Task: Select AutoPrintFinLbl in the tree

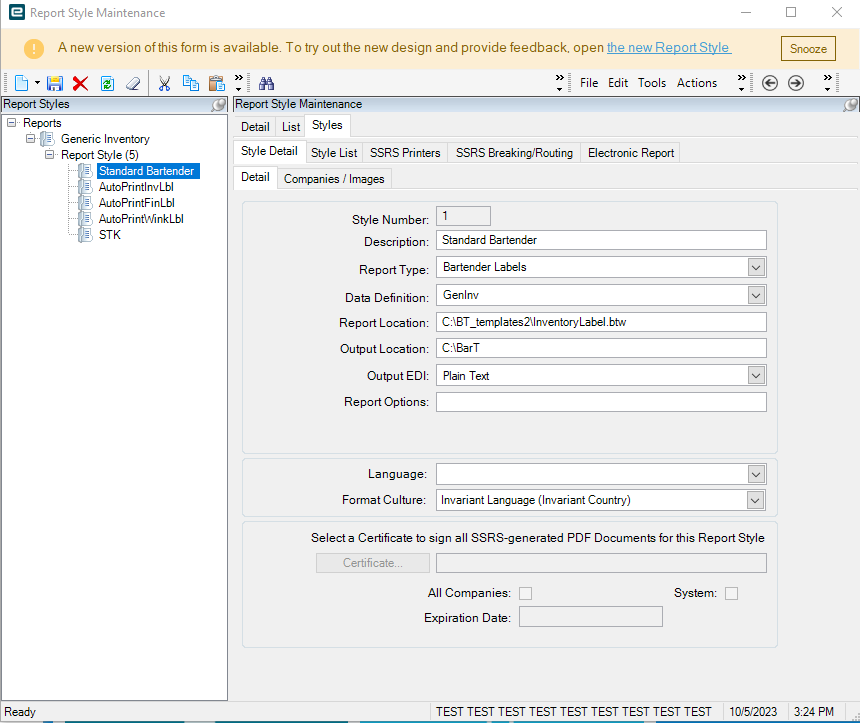Action: pyautogui.click(x=136, y=203)
